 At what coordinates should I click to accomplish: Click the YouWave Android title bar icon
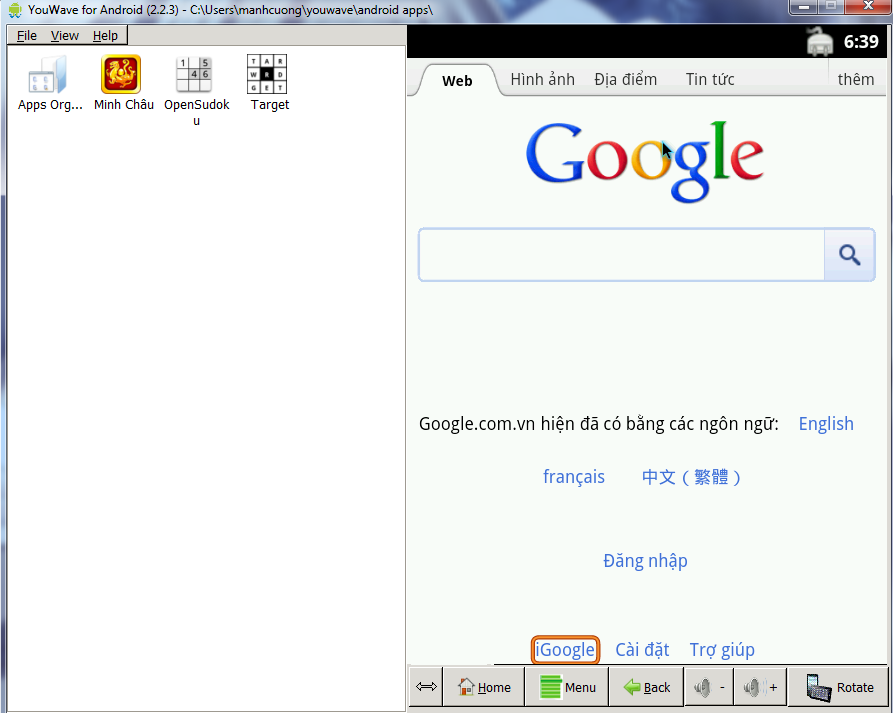15,10
